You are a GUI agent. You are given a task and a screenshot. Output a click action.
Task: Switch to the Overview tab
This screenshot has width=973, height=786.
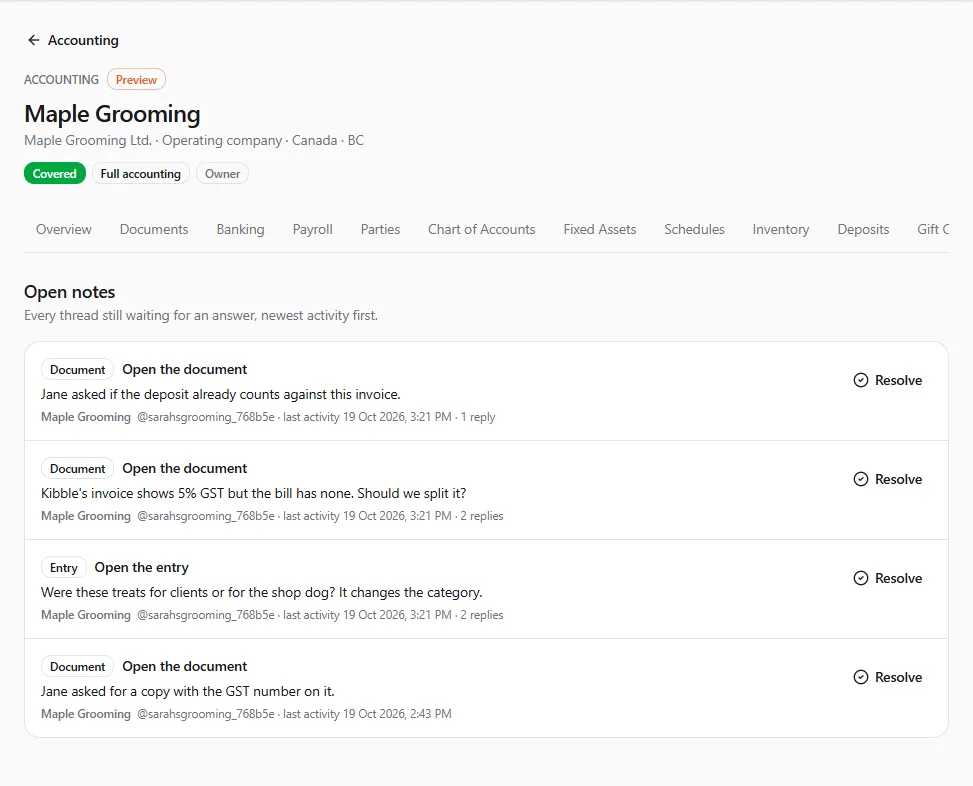(x=63, y=230)
